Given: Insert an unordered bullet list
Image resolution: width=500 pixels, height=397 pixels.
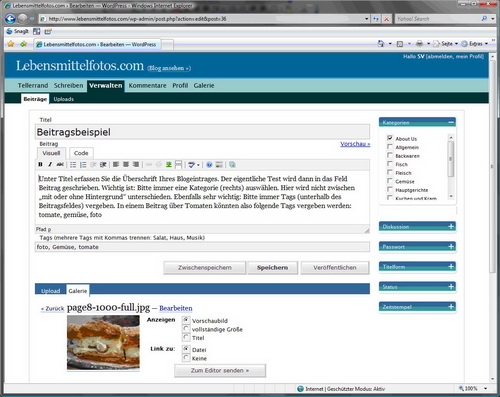Looking at the screenshot, I should pos(73,165).
